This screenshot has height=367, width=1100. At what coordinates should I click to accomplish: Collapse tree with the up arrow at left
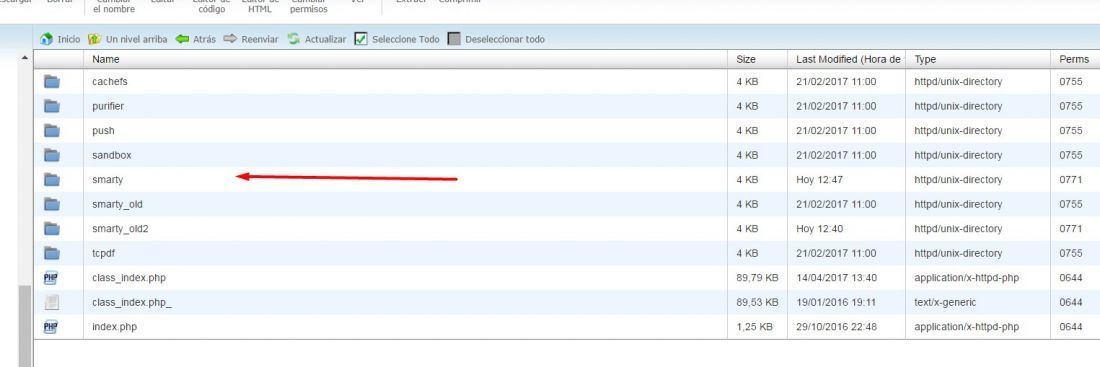click(x=25, y=58)
